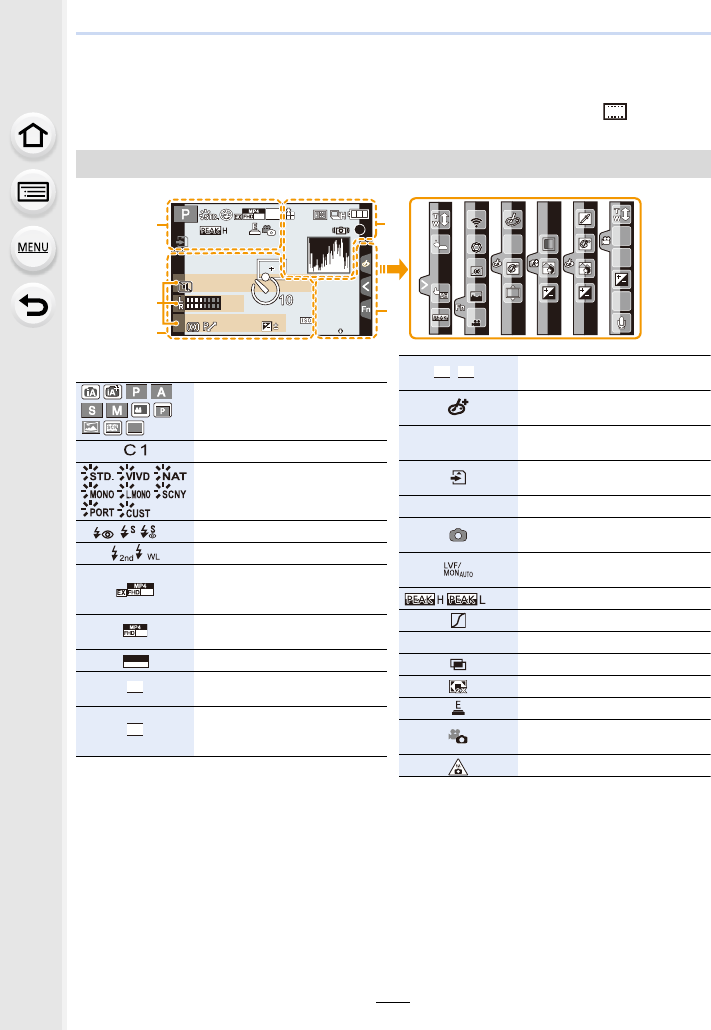Select the P Program AE mode icon
Viewport: 711px width, 1030px height.
pyautogui.click(x=136, y=392)
